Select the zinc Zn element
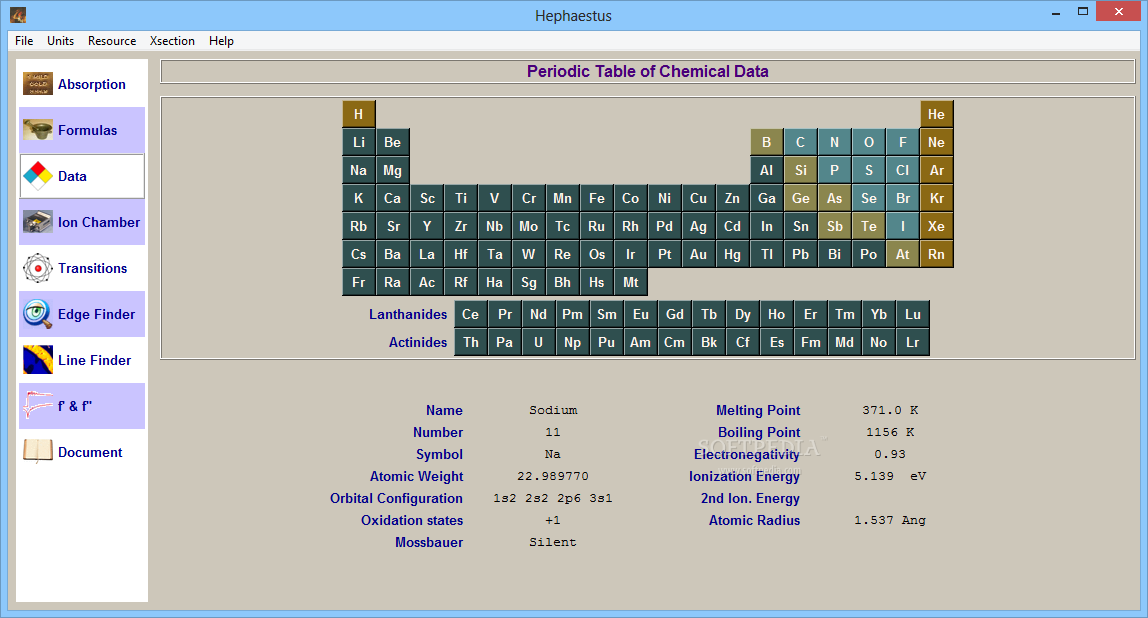 pos(732,198)
